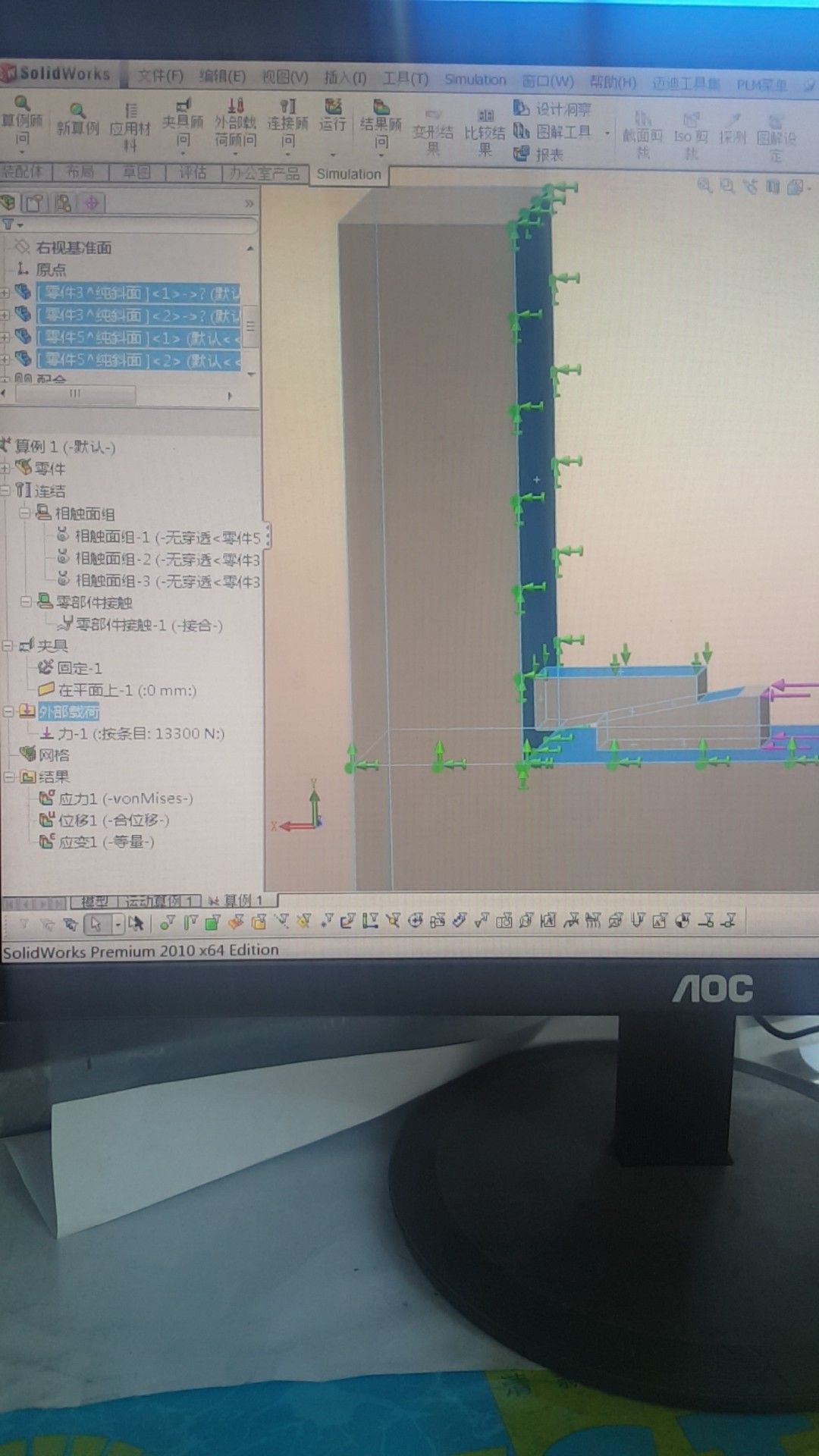The width and height of the screenshot is (819, 1456).
Task: Expand the 零件3^纯斜面 <2> component
Action: (5, 315)
